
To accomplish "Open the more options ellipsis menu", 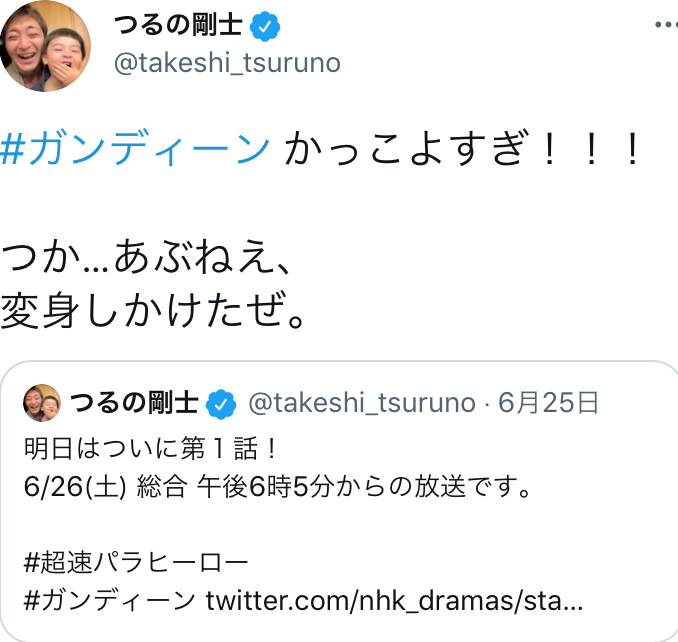I will (661, 22).
